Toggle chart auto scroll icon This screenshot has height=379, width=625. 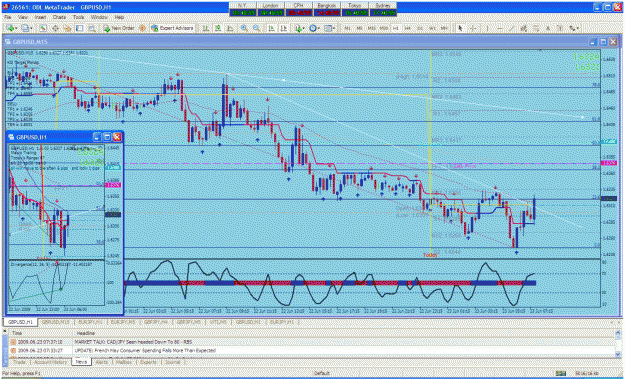pos(271,28)
